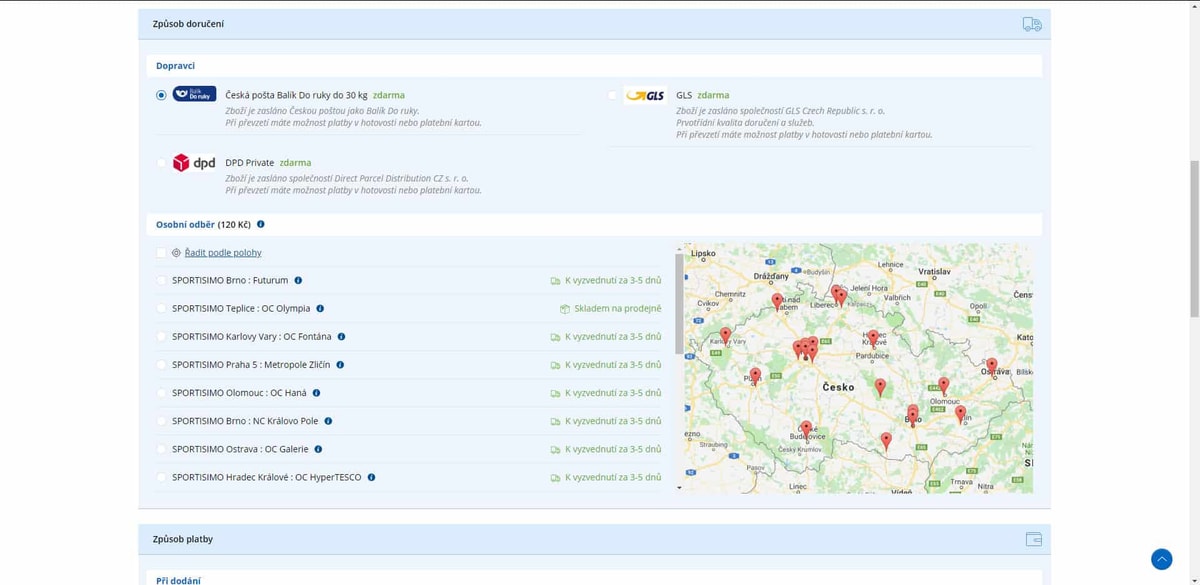
Task: Click the location target icon beside Řadit podle polohy
Action: click(x=176, y=253)
